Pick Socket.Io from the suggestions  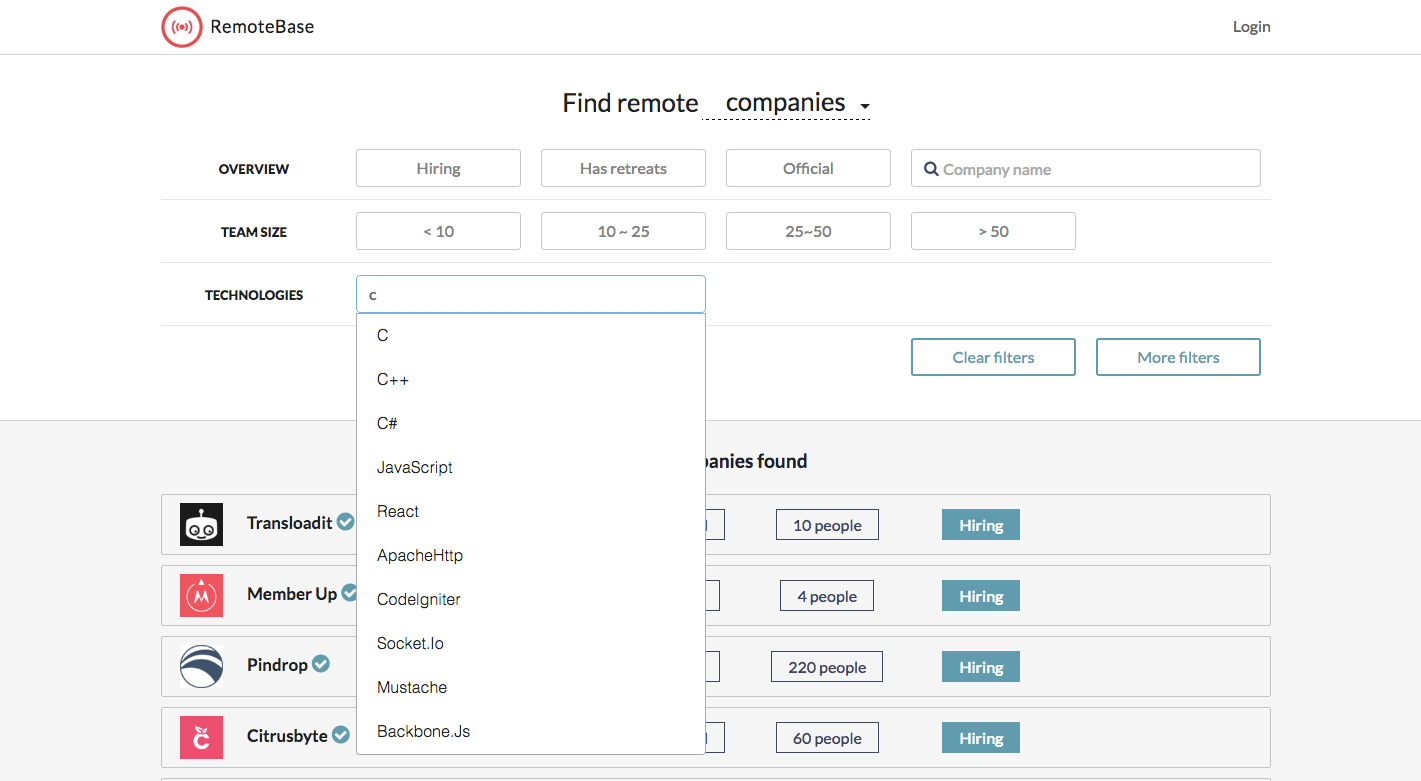tap(531, 644)
